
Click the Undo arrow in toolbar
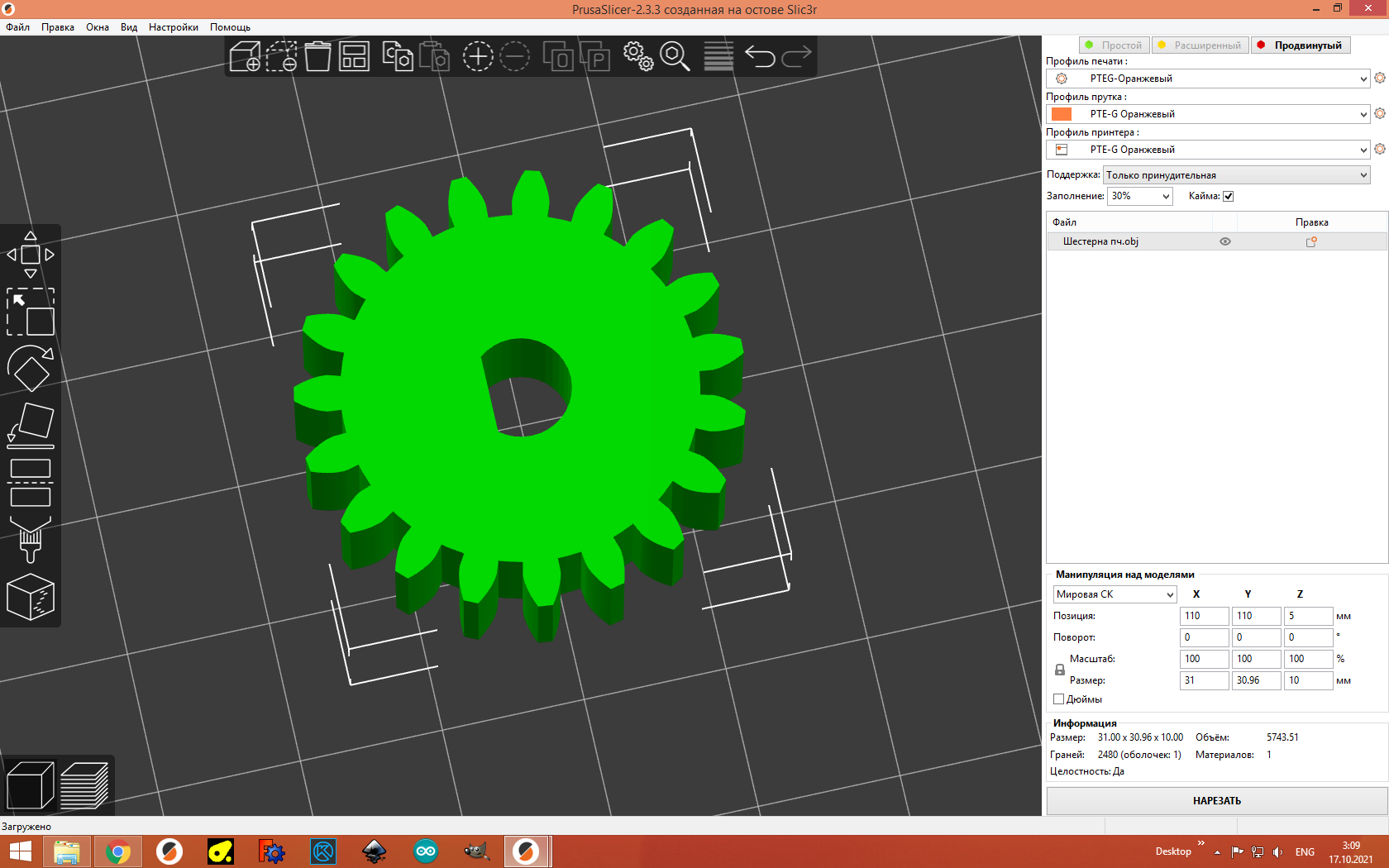(760, 56)
